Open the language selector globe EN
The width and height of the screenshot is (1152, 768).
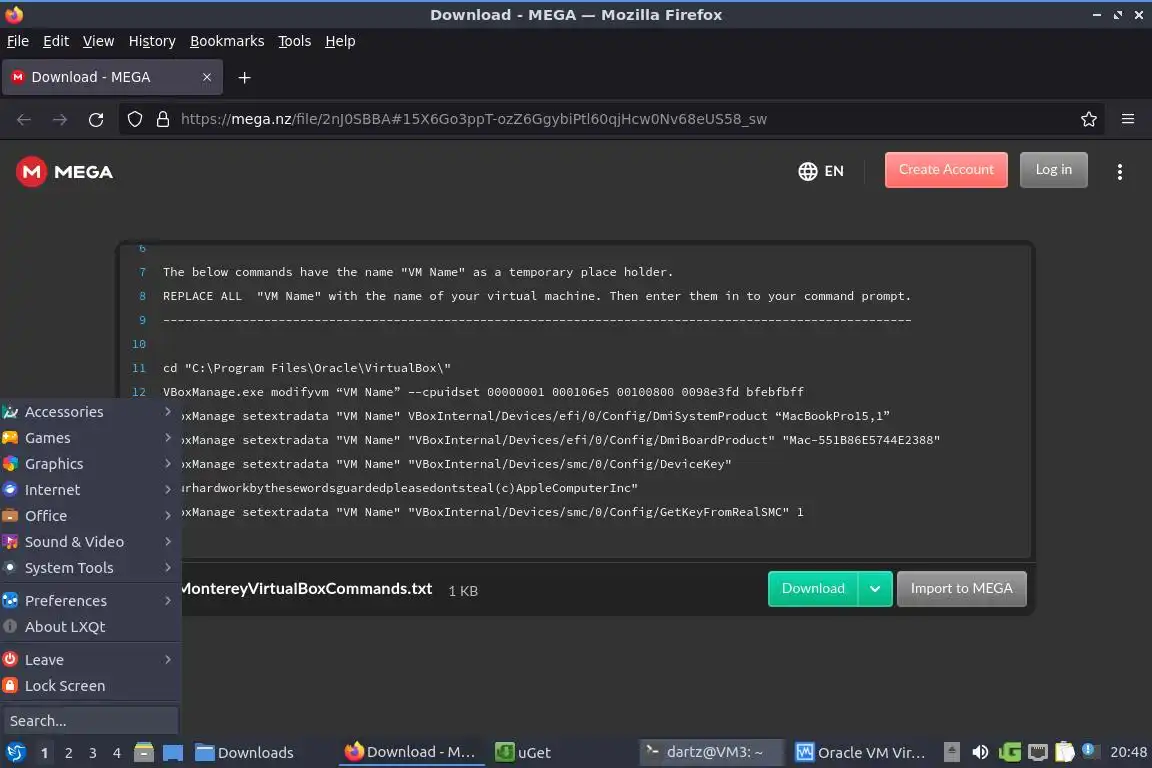tap(821, 171)
